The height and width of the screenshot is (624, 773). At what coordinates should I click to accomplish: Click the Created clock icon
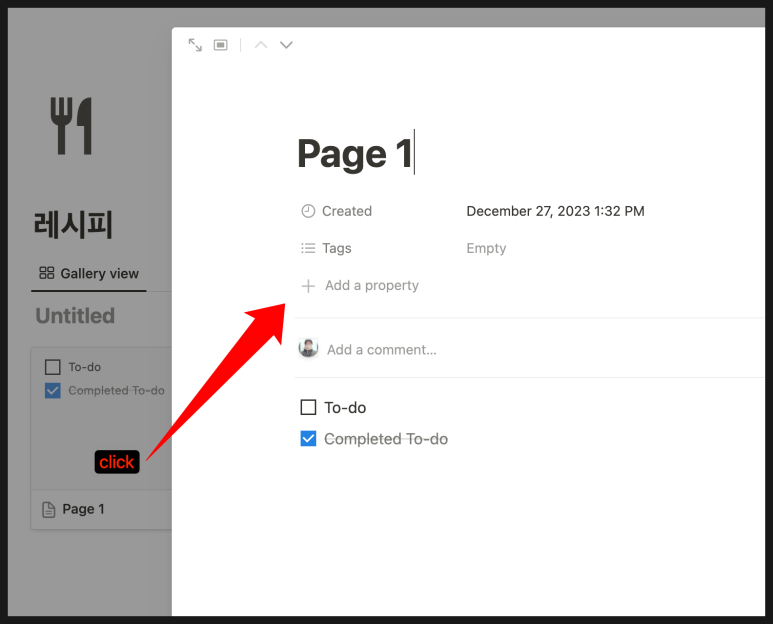308,211
